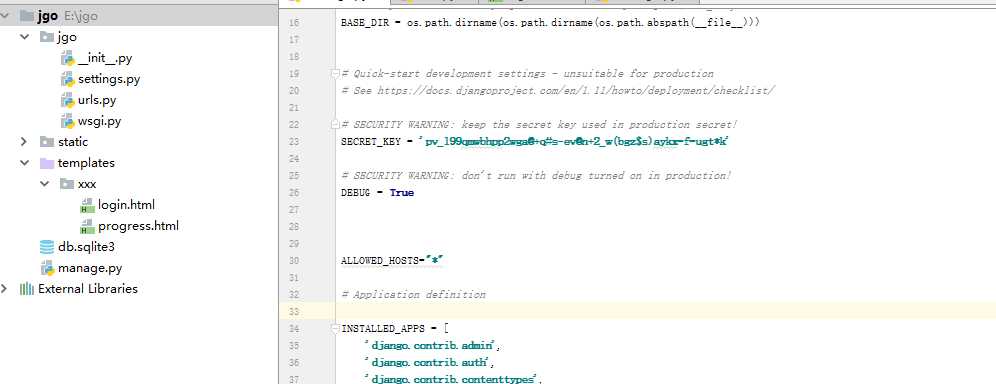Click the manage.py Python file icon
996x384 pixels.
click(47, 268)
